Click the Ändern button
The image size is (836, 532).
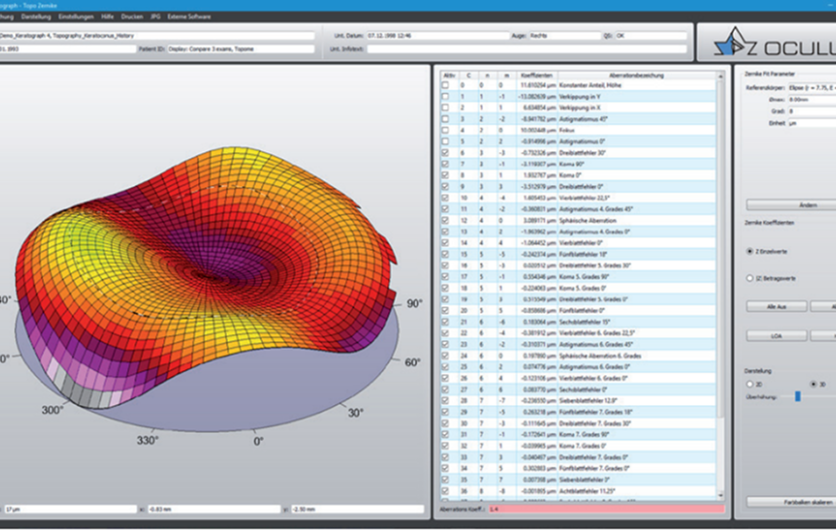791,205
